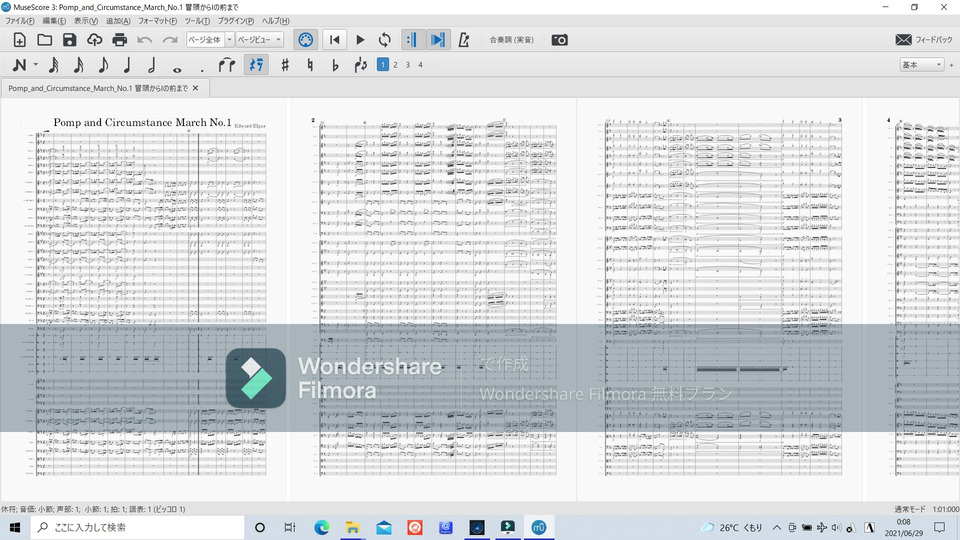The image size is (960, 540).
Task: Flip note direction icon
Action: [x=361, y=65]
